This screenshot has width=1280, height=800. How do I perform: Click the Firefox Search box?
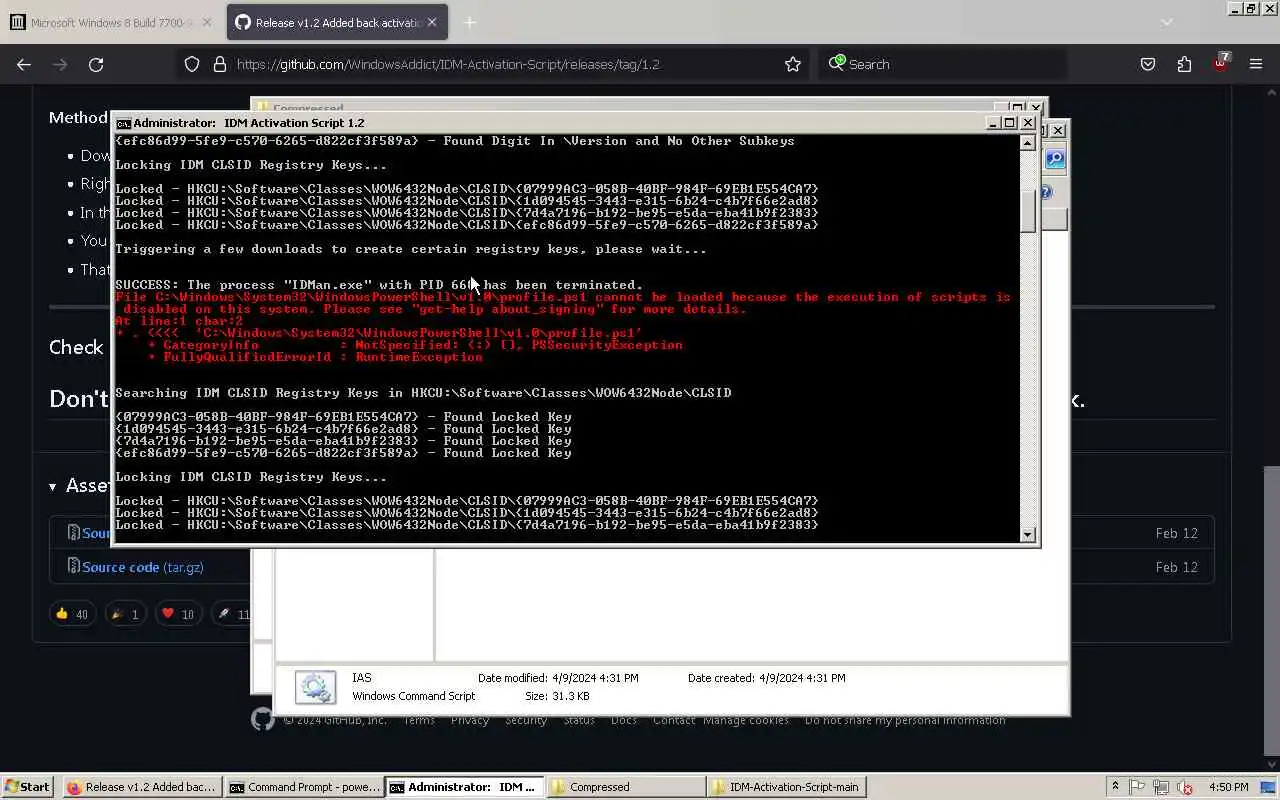[942, 64]
